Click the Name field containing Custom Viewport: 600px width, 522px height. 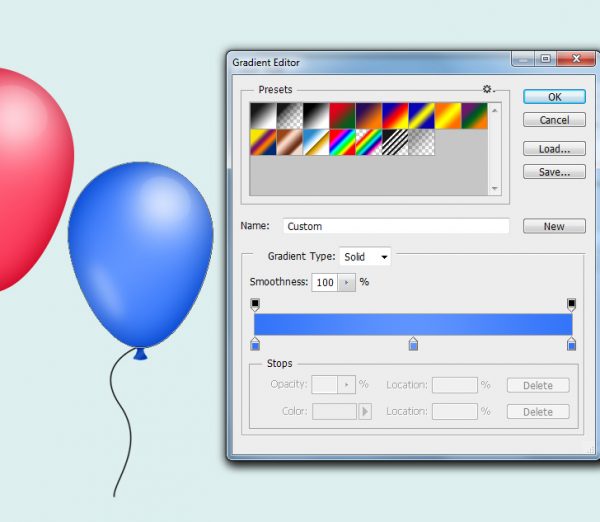pos(396,226)
